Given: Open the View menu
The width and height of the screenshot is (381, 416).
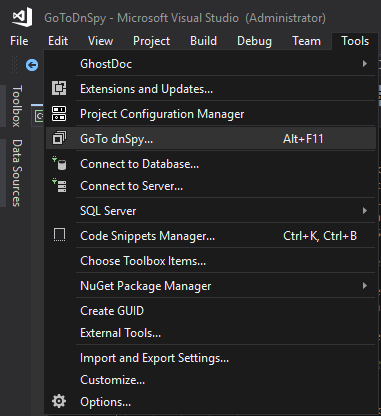Looking at the screenshot, I should click(100, 41).
